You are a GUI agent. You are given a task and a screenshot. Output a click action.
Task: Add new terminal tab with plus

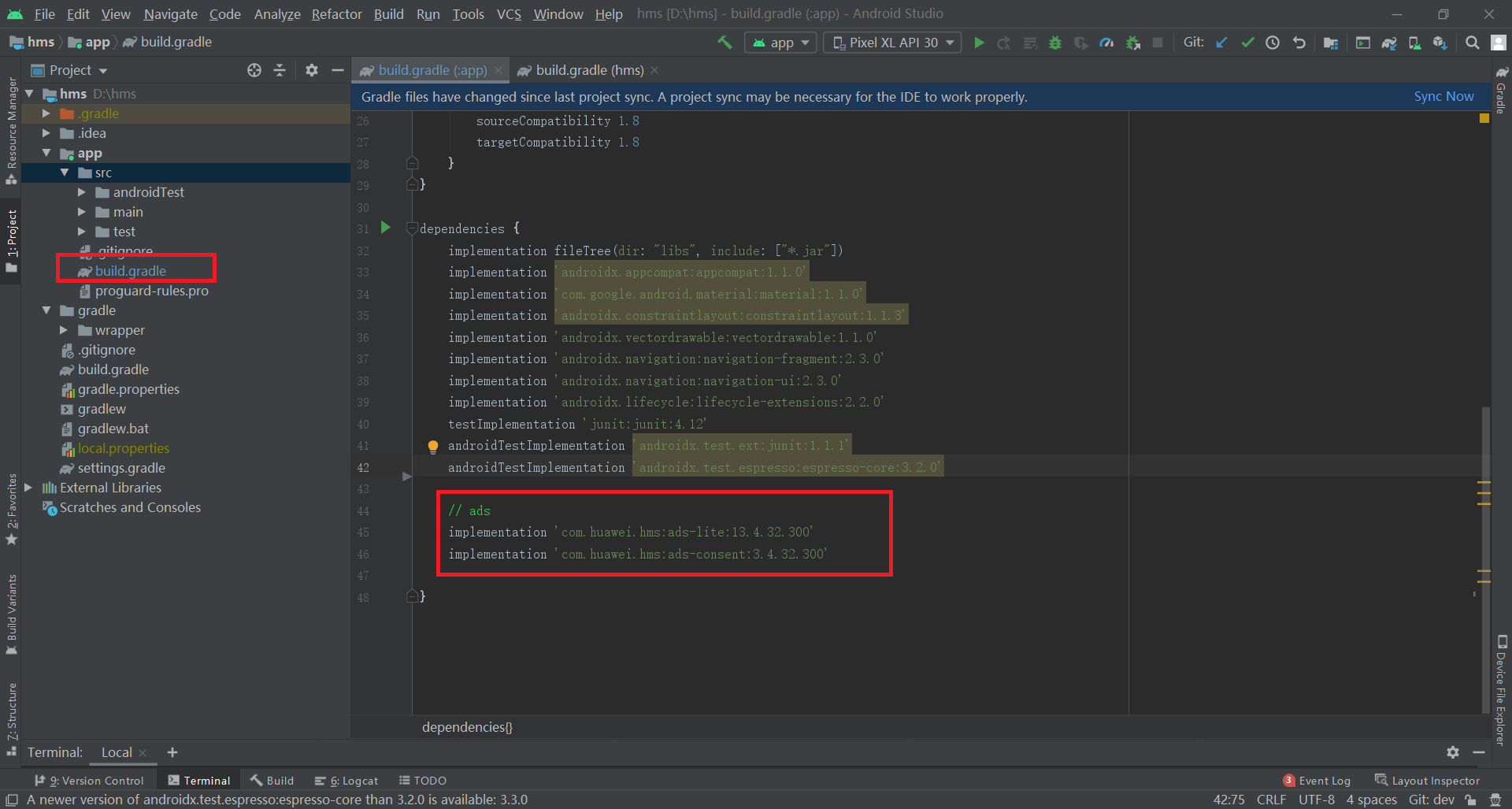click(x=172, y=752)
